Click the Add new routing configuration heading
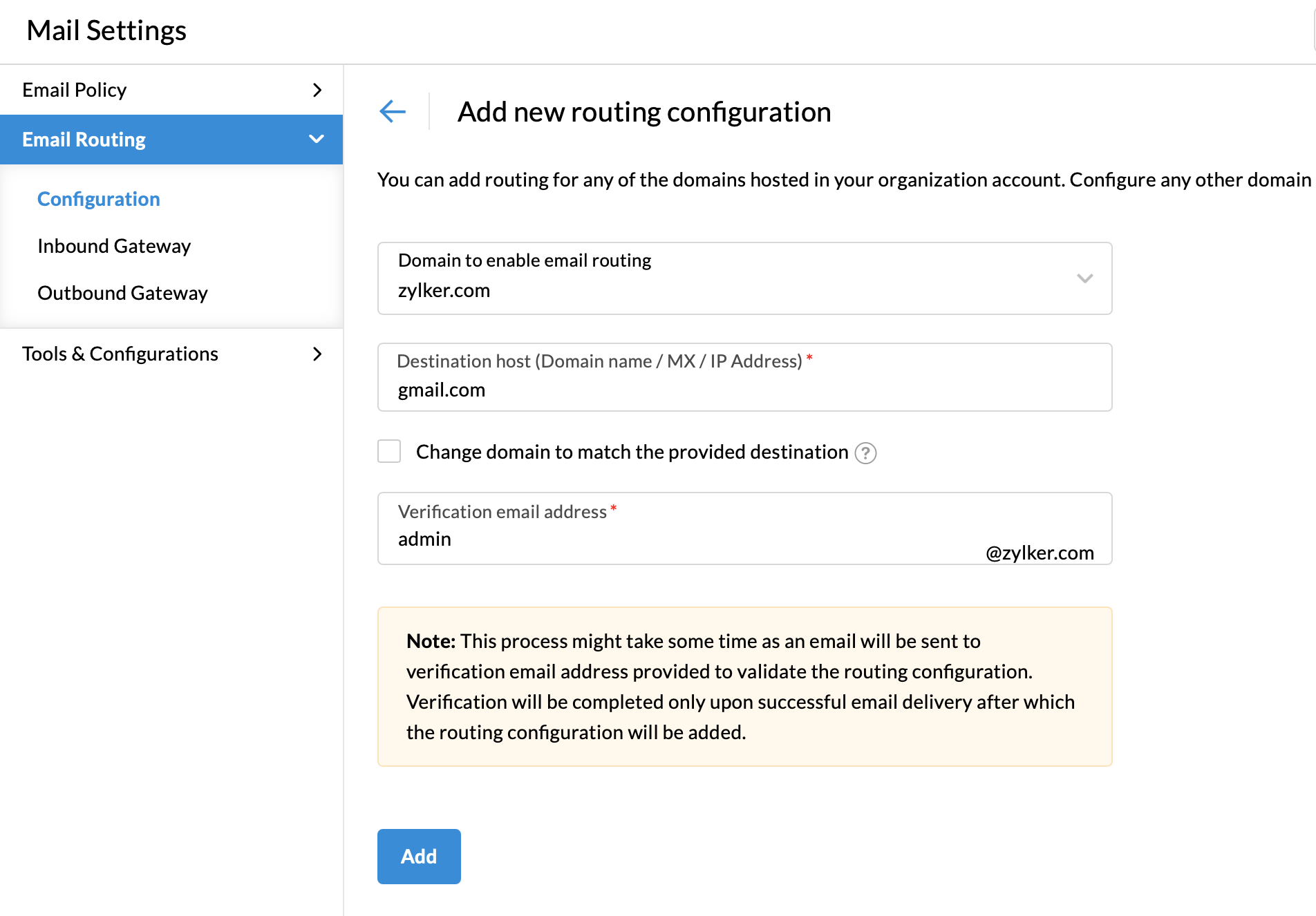The width and height of the screenshot is (1316, 916). (643, 111)
